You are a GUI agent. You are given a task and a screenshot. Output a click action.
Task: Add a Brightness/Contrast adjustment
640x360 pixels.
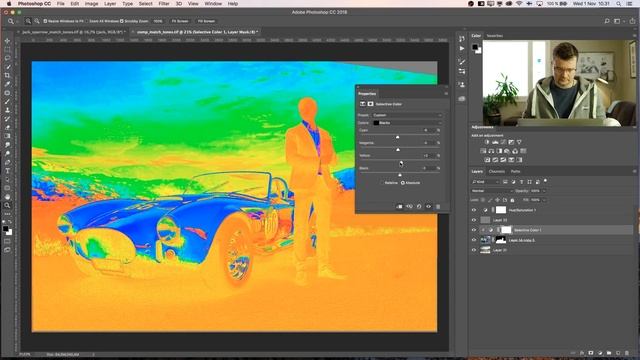click(x=487, y=142)
